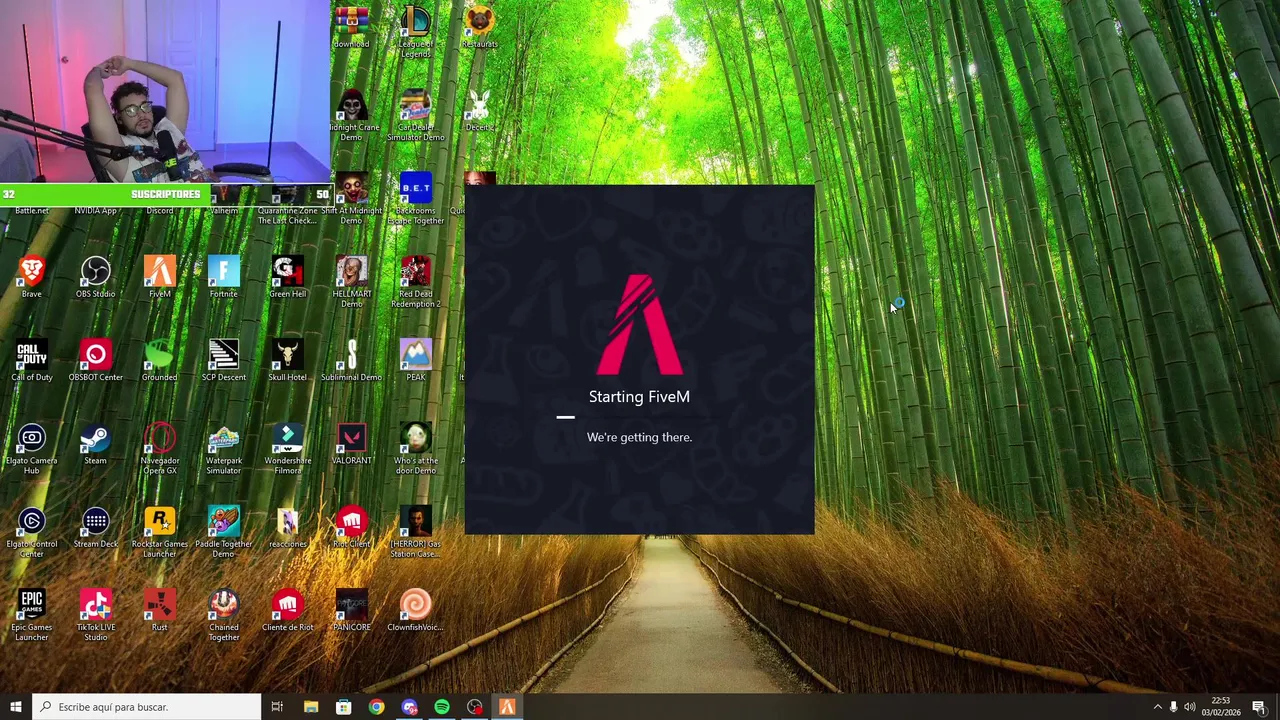Image resolution: width=1280 pixels, height=720 pixels.
Task: Select Backrooms Escape Together B.E.T icon
Action: [415, 198]
